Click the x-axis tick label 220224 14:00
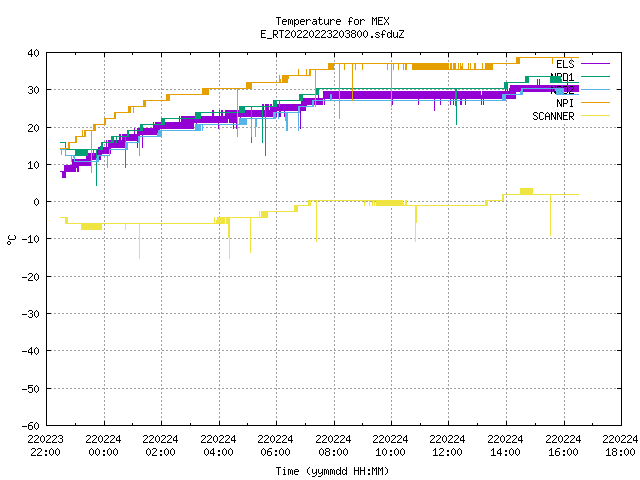Viewport: 640px width, 480px height. (x=506, y=446)
